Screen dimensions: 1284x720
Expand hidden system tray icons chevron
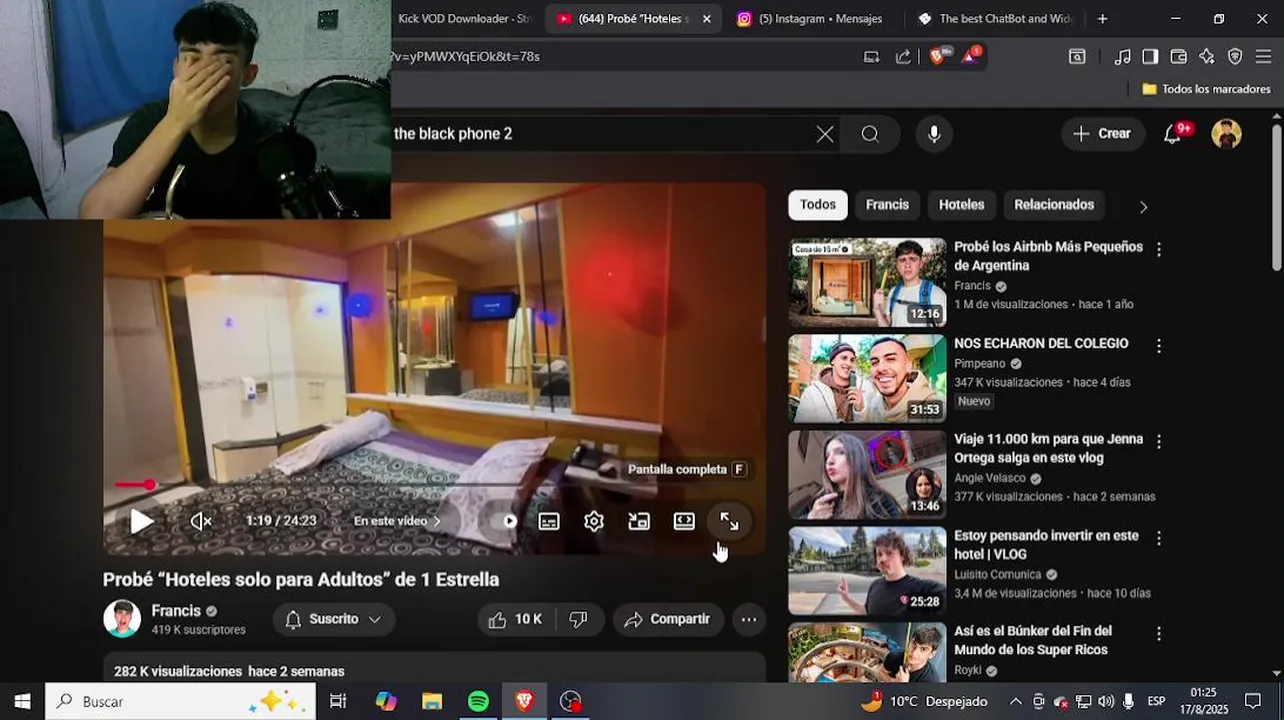pyautogui.click(x=1015, y=701)
